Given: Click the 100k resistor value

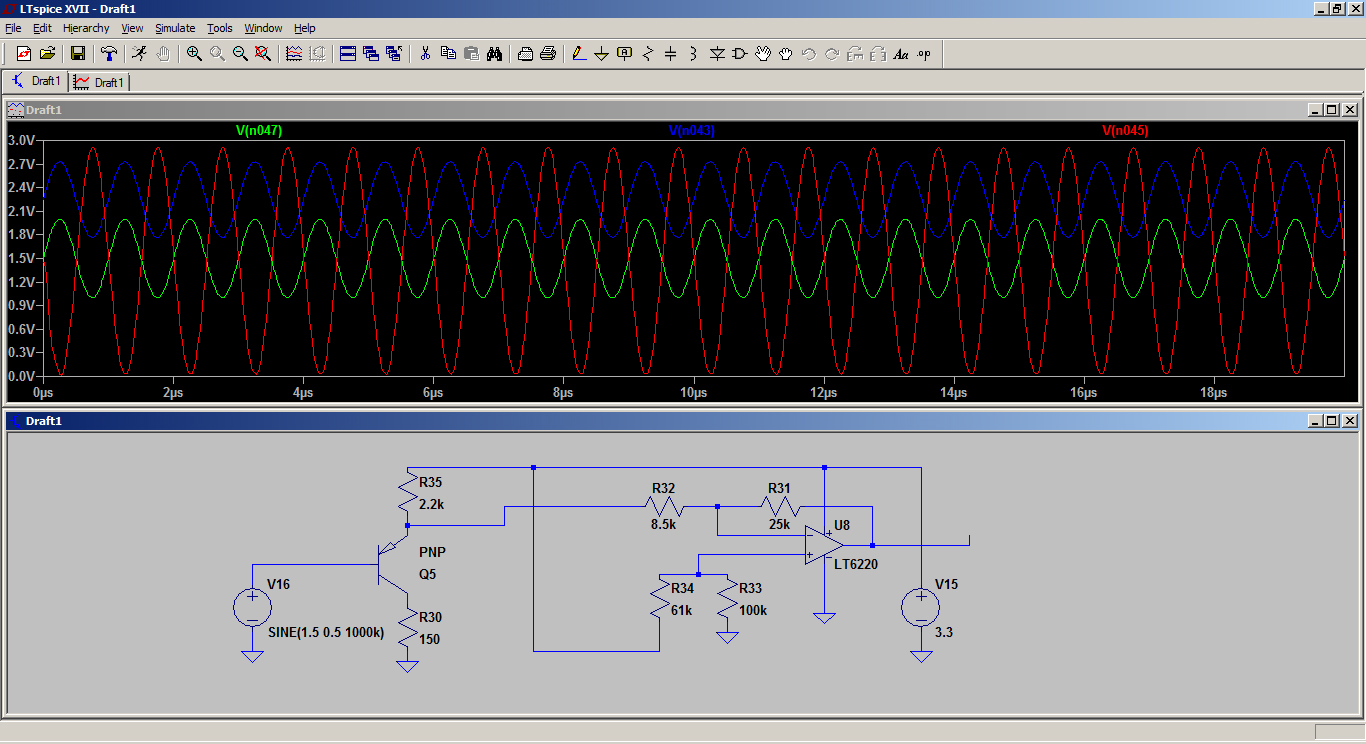Looking at the screenshot, I should (x=755, y=610).
